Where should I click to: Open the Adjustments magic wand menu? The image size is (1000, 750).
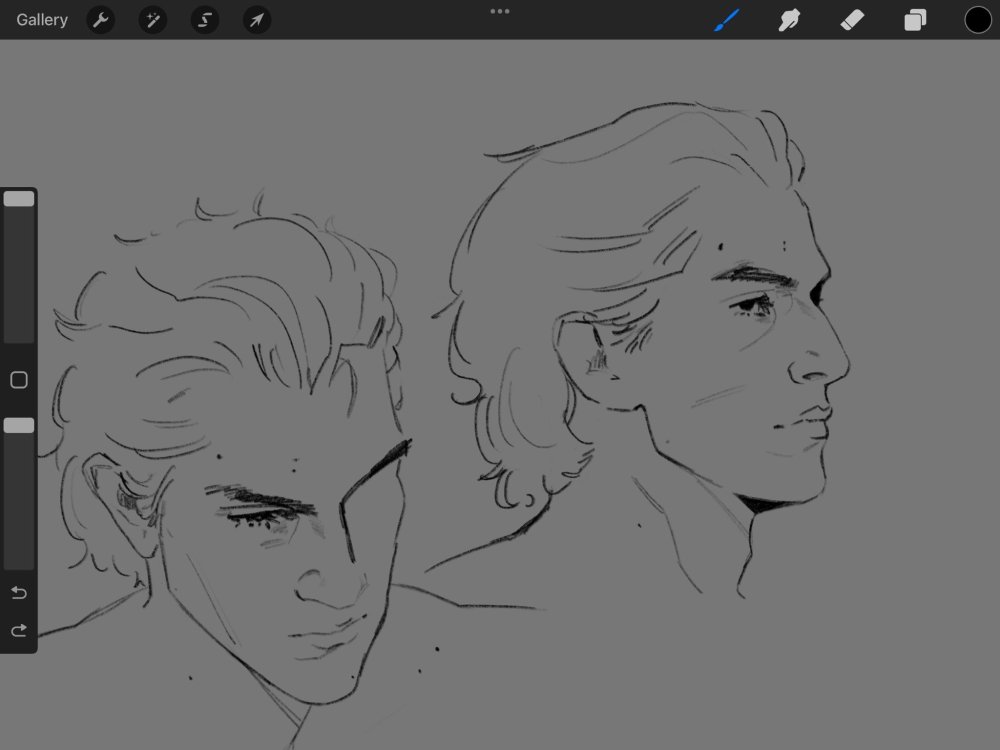(x=153, y=20)
